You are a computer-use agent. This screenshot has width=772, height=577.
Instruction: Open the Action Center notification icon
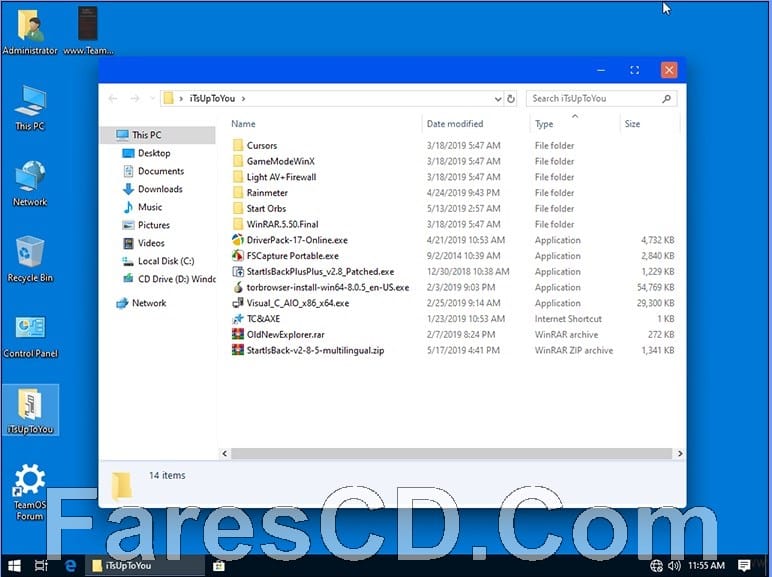point(744,565)
